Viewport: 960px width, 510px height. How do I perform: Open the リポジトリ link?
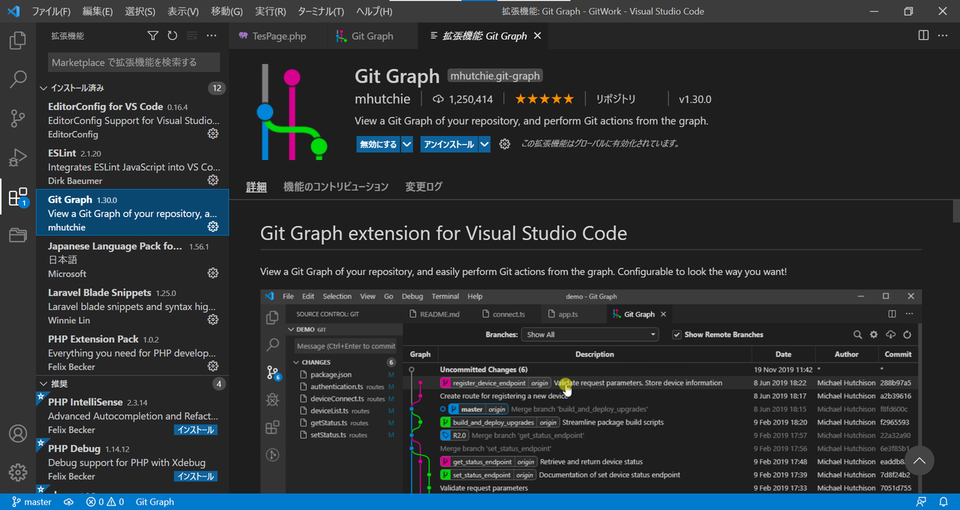click(x=615, y=99)
